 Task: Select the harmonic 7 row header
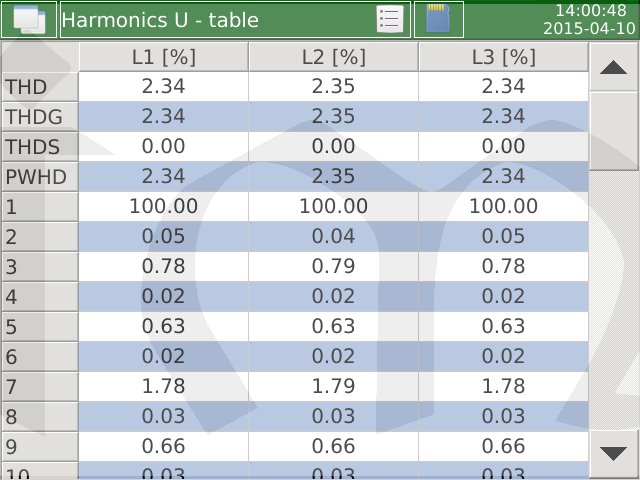coord(40,386)
